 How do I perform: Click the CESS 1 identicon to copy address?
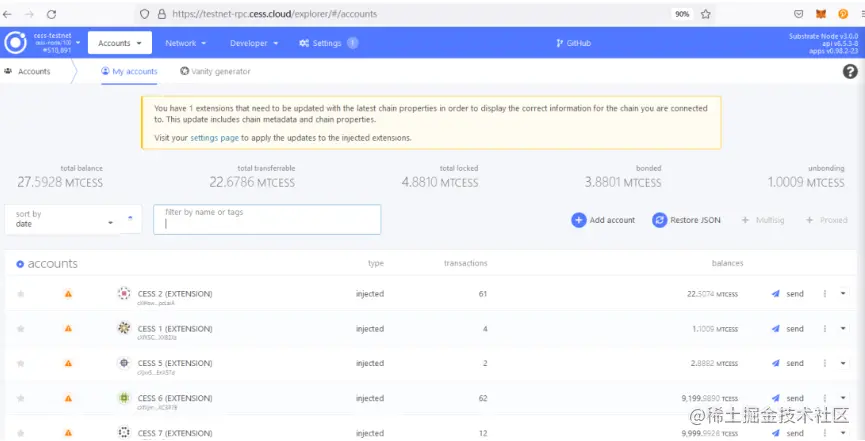coord(124,328)
